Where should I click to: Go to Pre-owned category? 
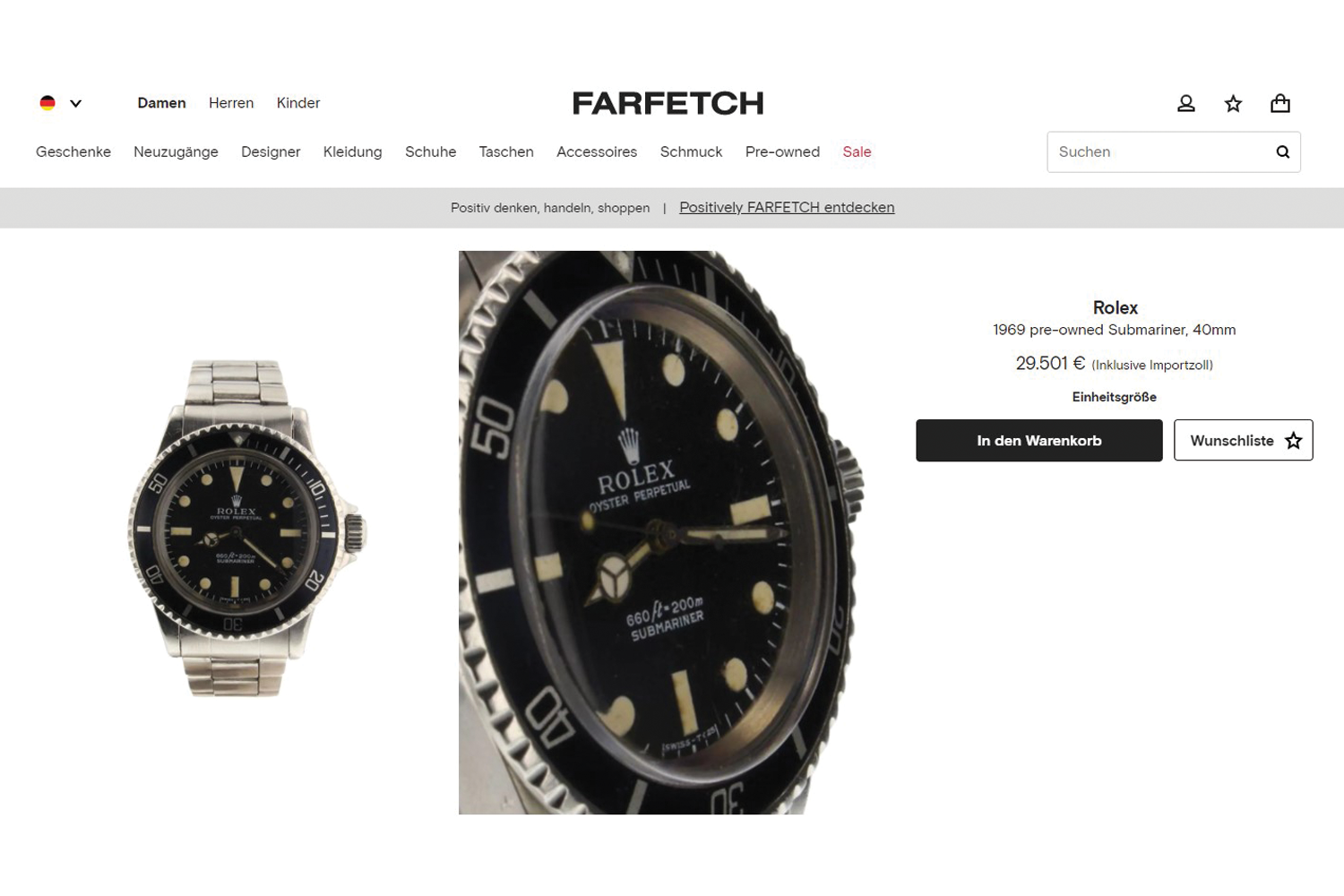coord(782,151)
